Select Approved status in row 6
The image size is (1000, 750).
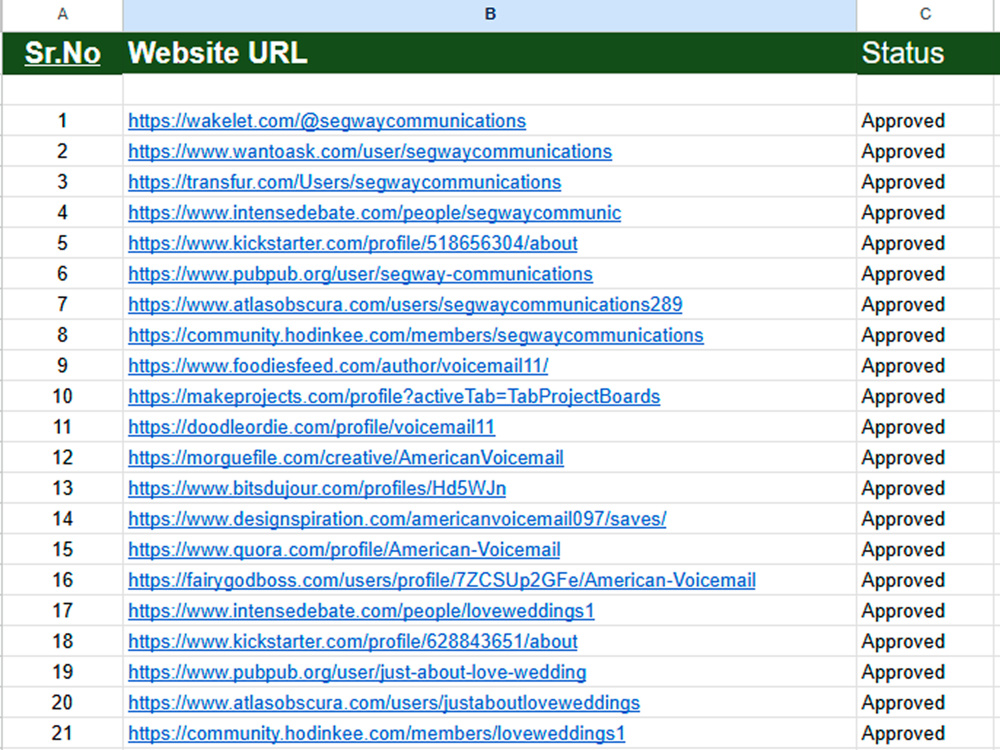903,274
